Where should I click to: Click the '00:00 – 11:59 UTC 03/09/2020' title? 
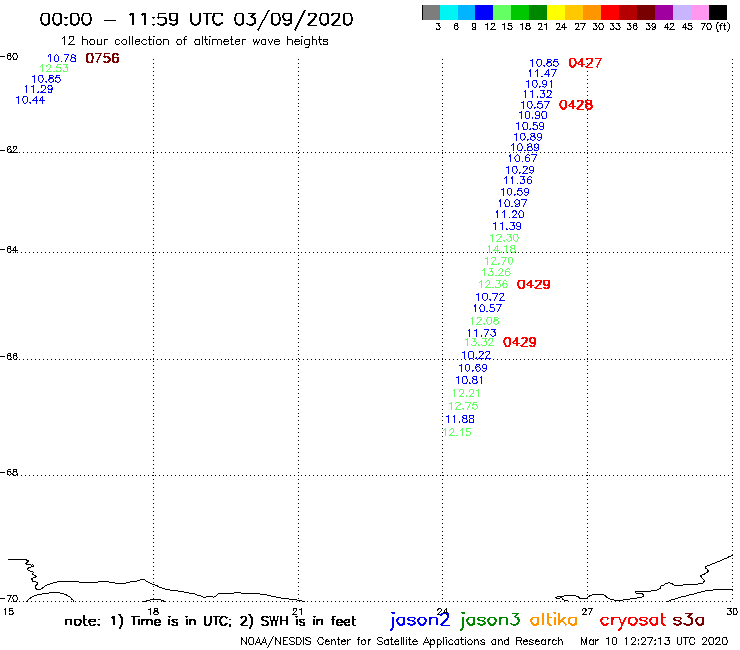(196, 19)
